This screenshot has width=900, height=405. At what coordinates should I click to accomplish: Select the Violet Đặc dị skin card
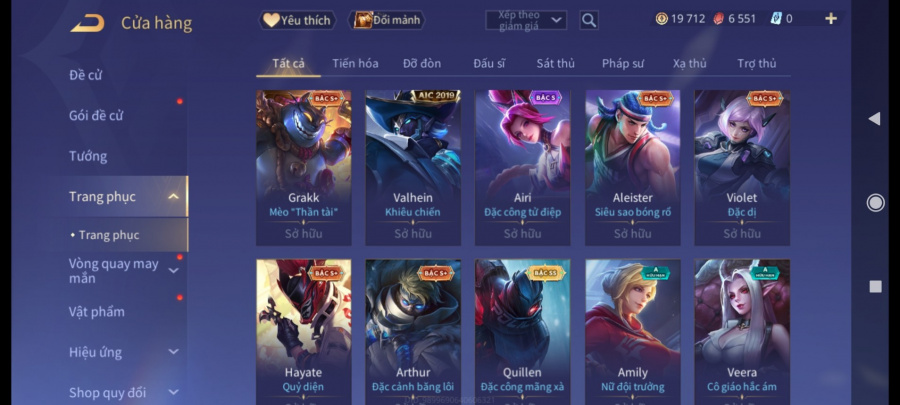[x=742, y=168]
